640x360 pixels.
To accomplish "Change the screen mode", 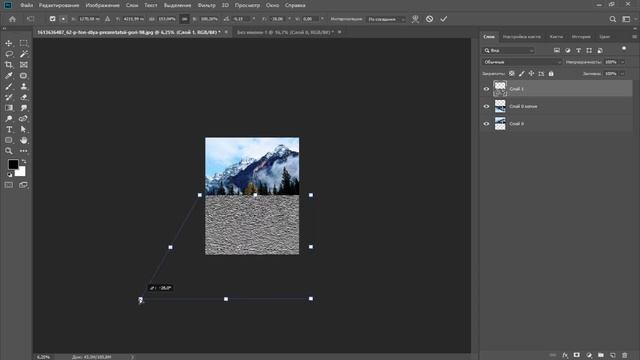I will [x=24, y=185].
